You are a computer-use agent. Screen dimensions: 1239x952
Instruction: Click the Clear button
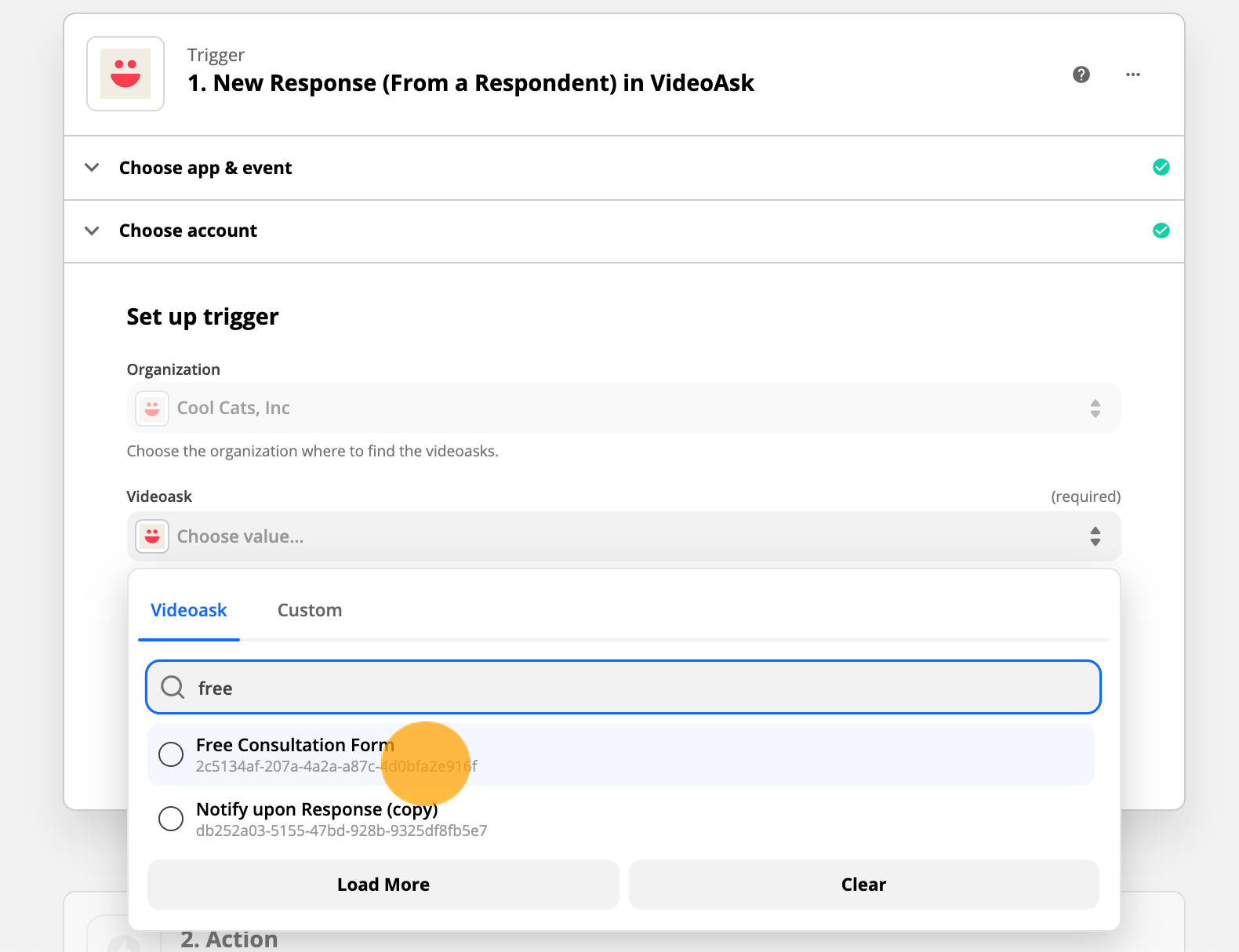[864, 885]
